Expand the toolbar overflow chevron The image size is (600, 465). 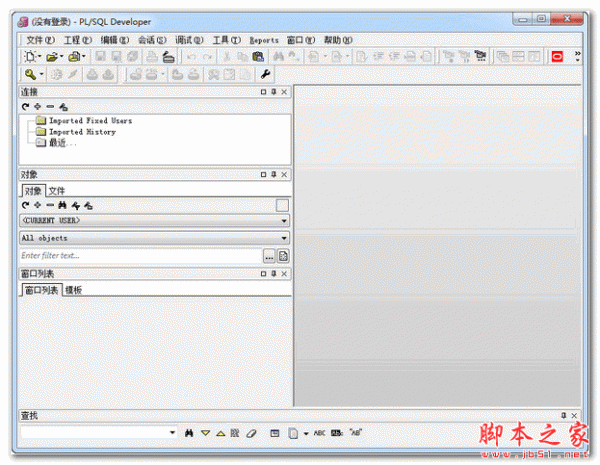coord(577,57)
